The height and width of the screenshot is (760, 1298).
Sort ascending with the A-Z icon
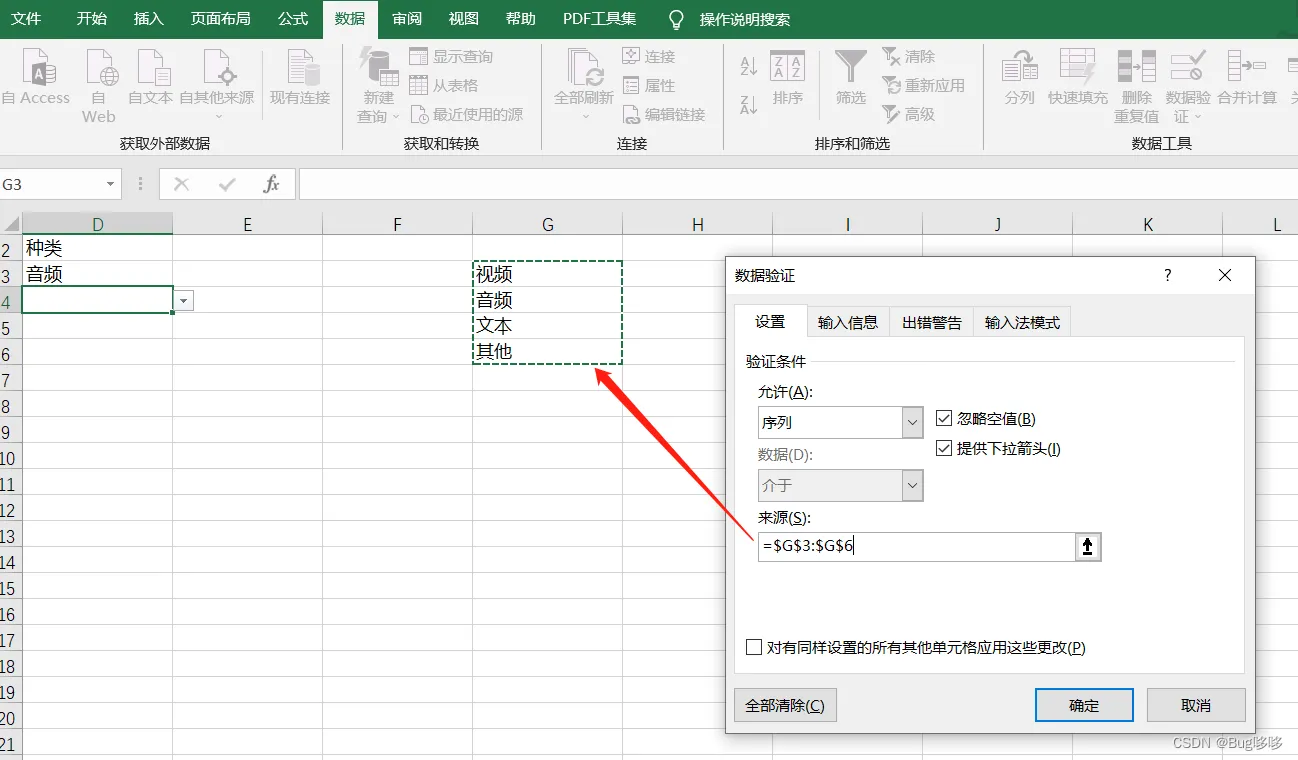[x=748, y=67]
